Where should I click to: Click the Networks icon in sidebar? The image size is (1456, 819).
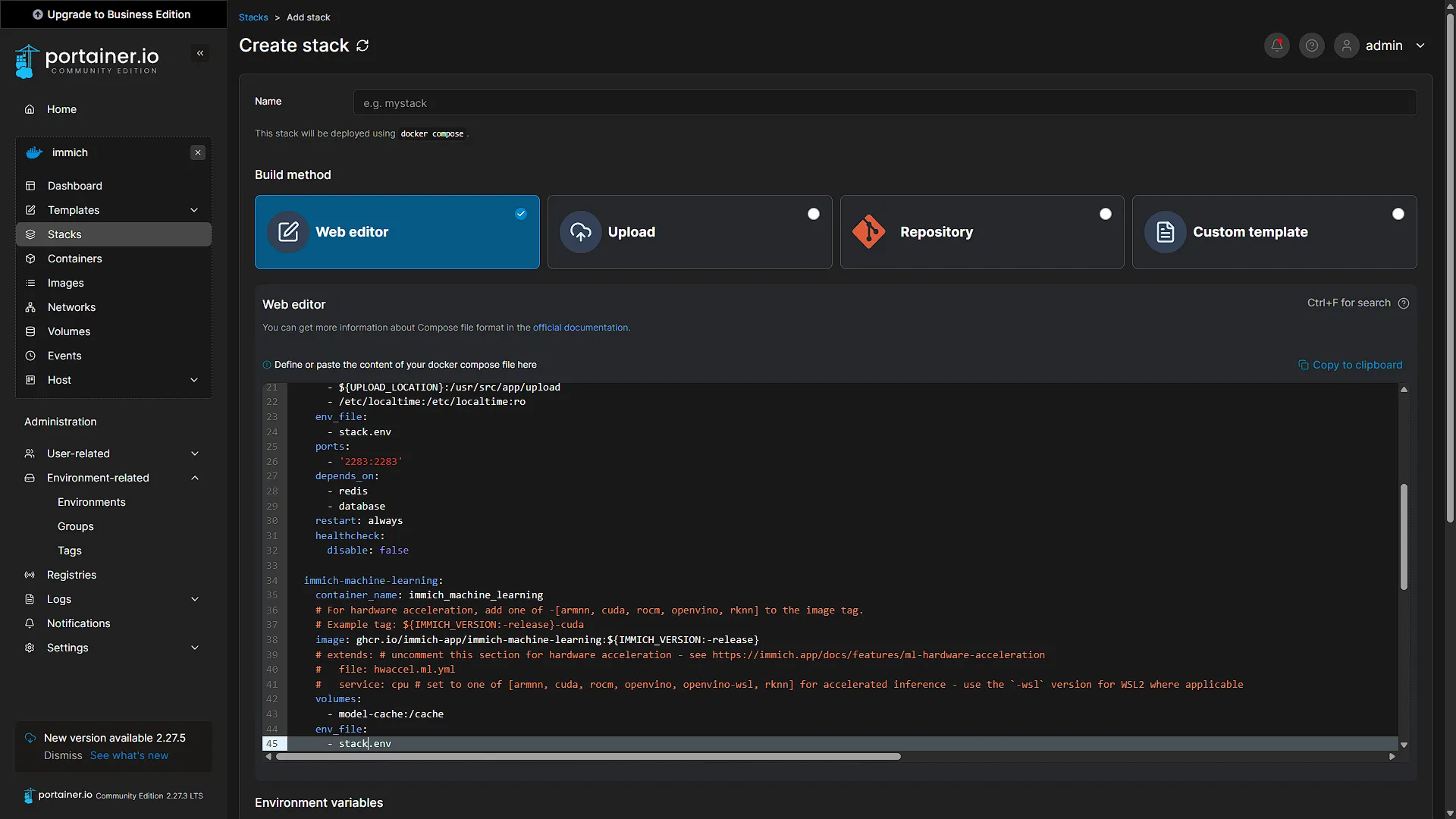[x=30, y=307]
